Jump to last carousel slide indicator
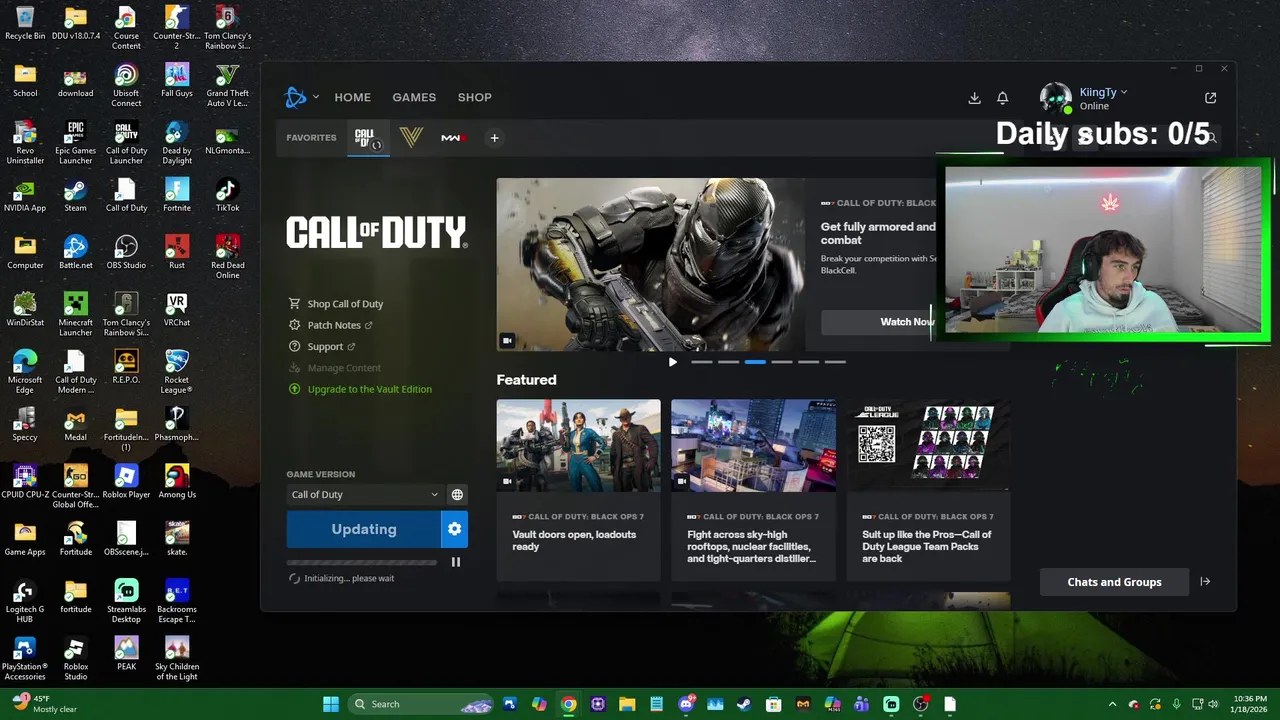 pos(835,362)
